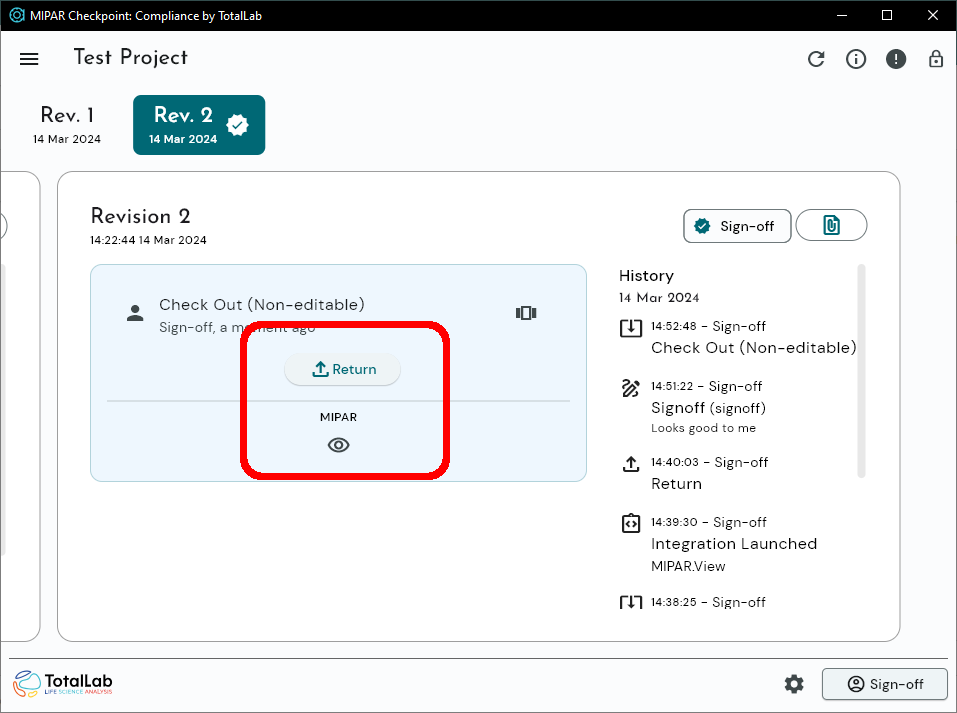Select the Rev. 1 tab
The width and height of the screenshot is (957, 713).
[x=67, y=125]
